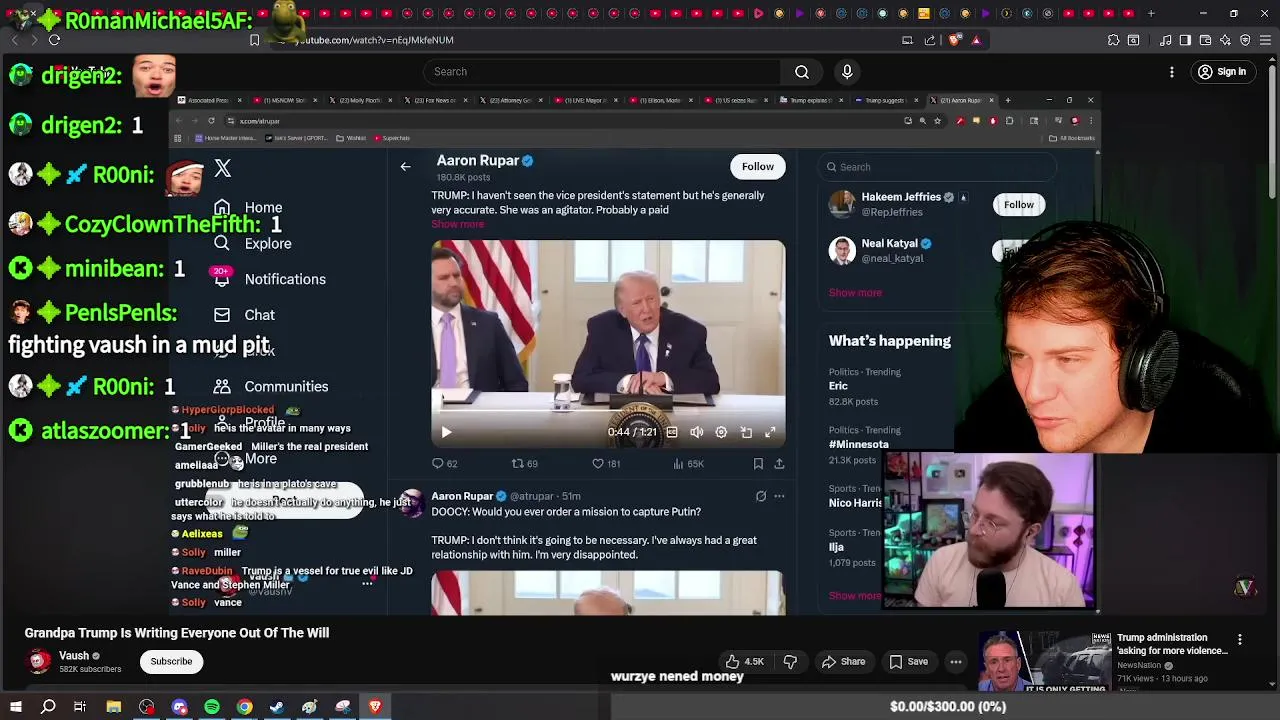Toggle Brave sidebar panel icon

point(1185,40)
